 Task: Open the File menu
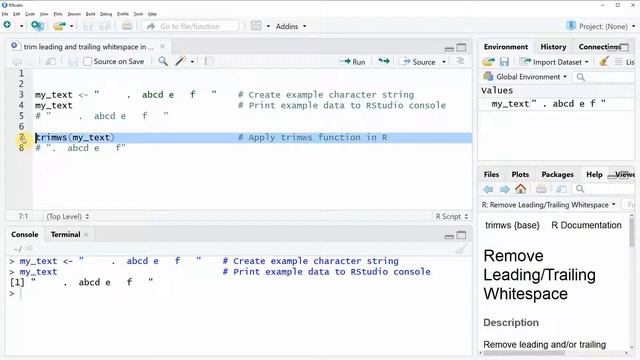[5, 14]
